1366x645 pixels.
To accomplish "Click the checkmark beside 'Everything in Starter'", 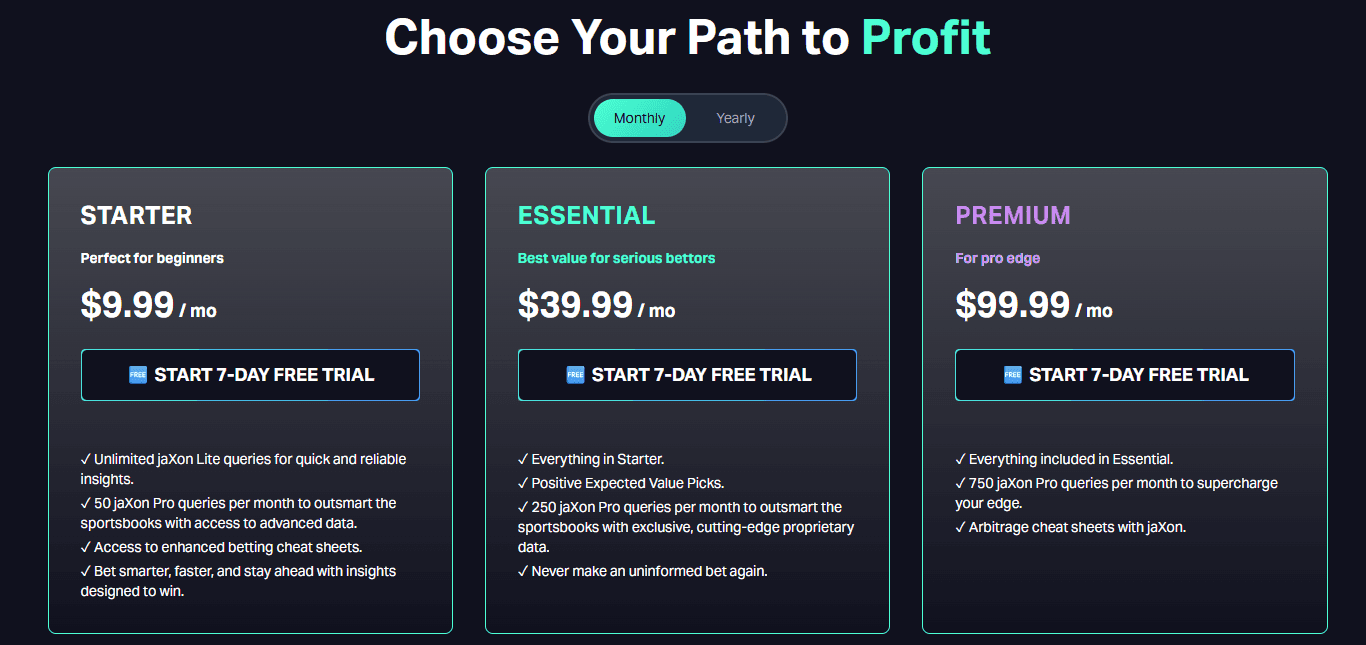I will [523, 458].
